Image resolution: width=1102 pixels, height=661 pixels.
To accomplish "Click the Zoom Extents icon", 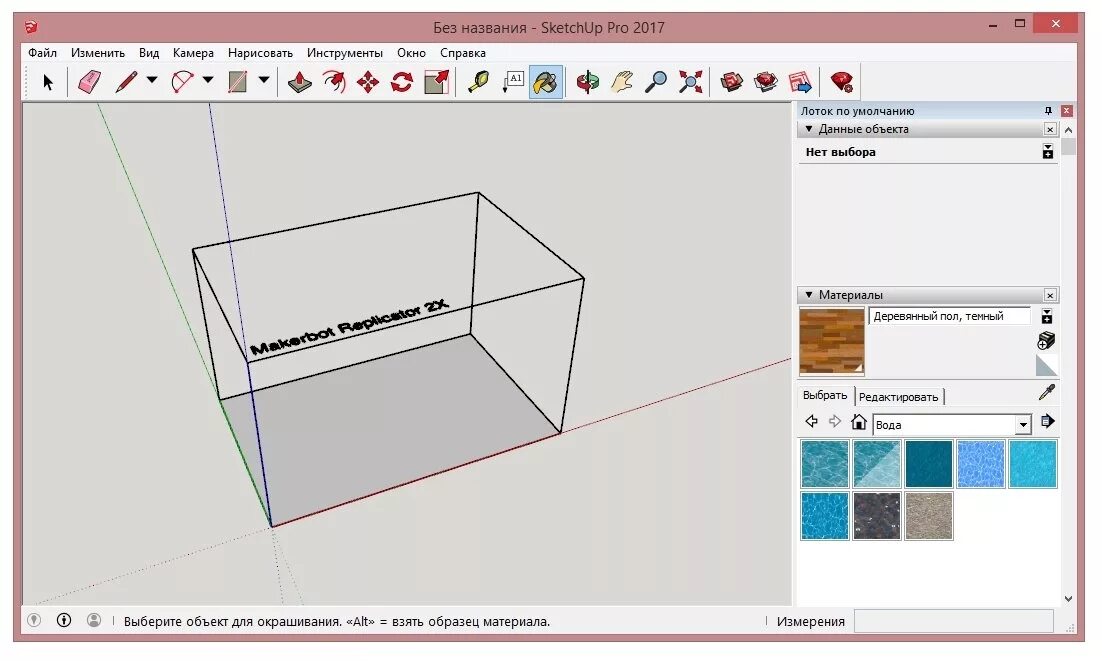I will click(689, 80).
